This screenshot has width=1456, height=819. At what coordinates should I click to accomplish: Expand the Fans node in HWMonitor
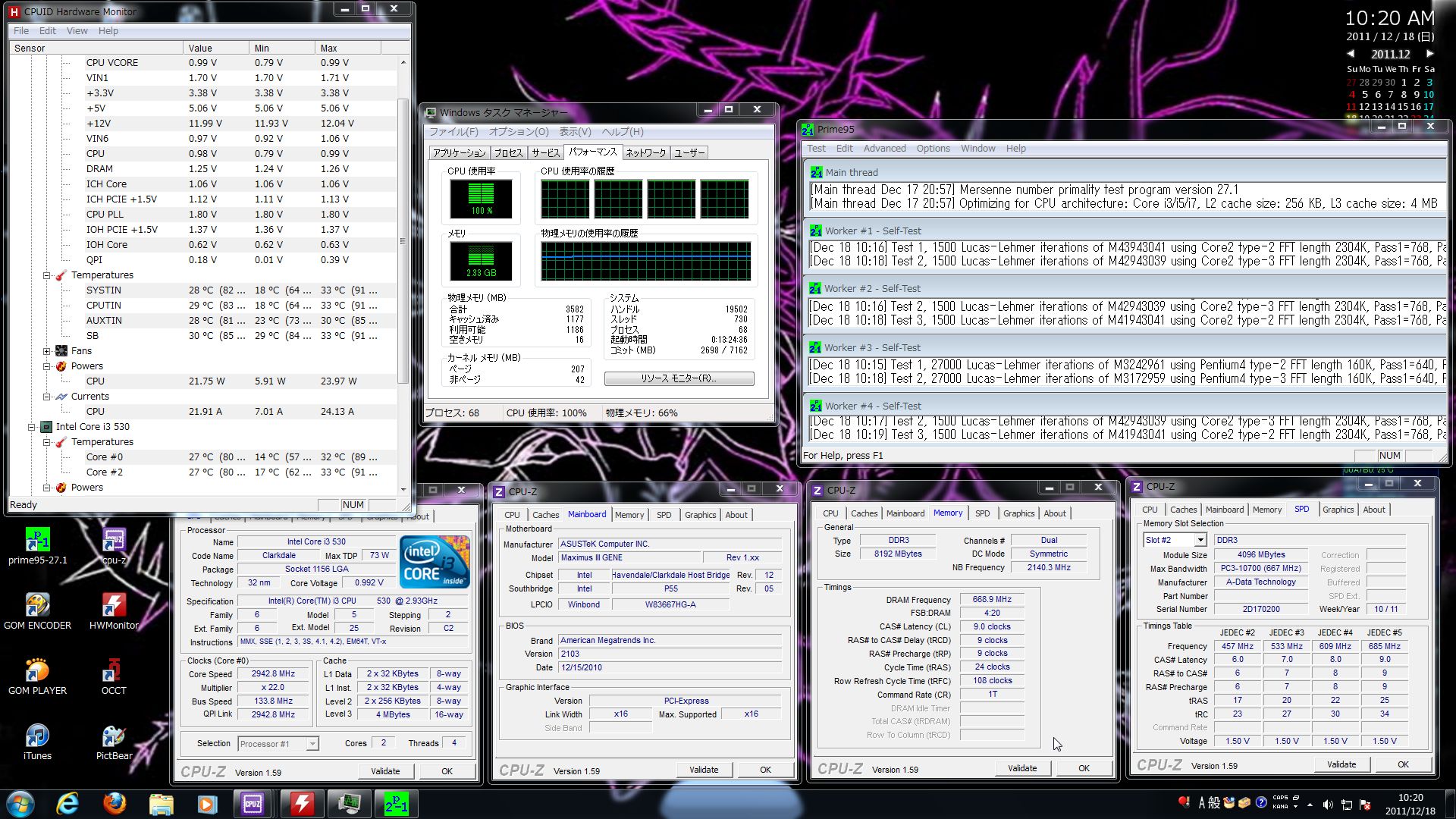coord(47,351)
